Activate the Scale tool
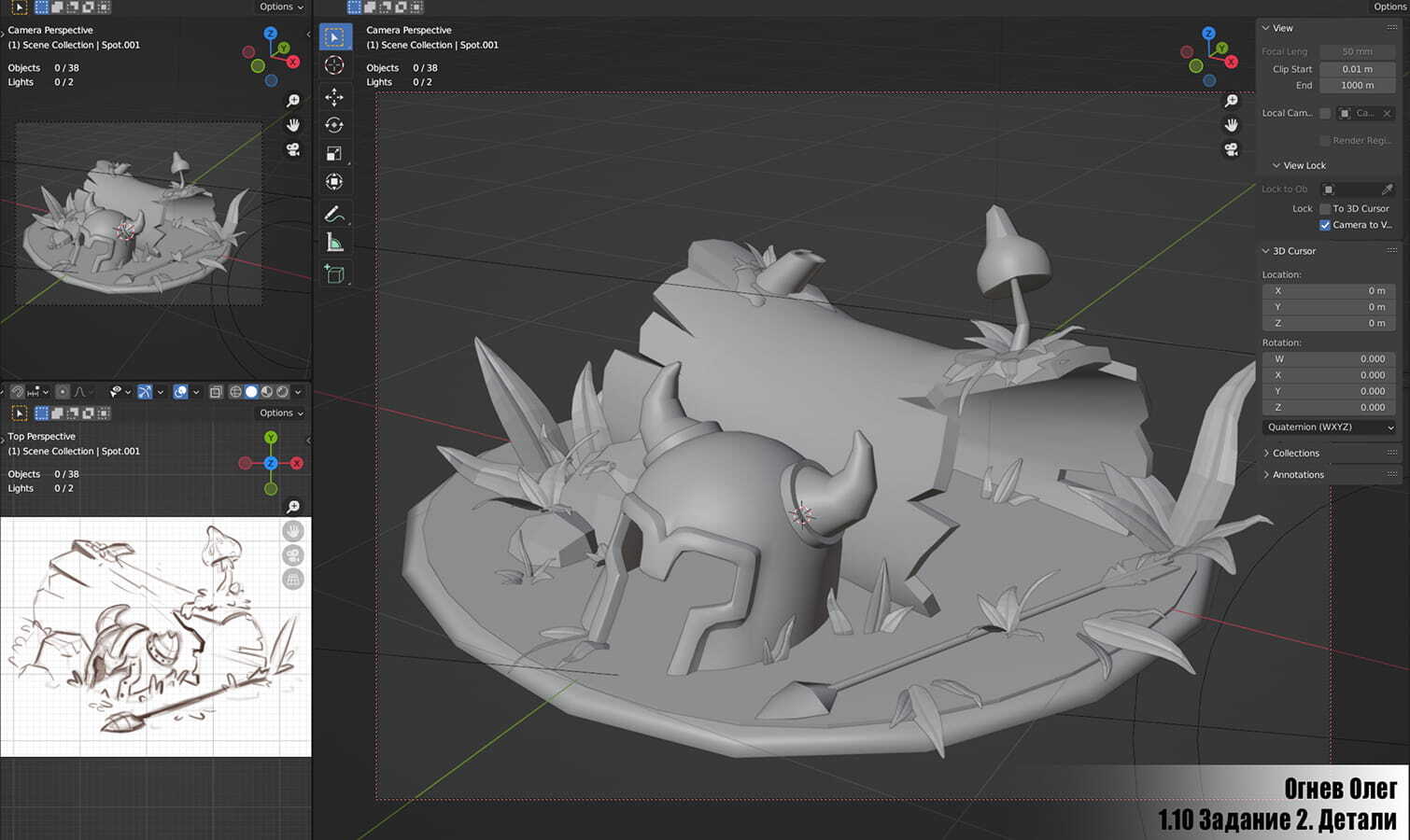Image resolution: width=1410 pixels, height=840 pixels. click(x=334, y=153)
